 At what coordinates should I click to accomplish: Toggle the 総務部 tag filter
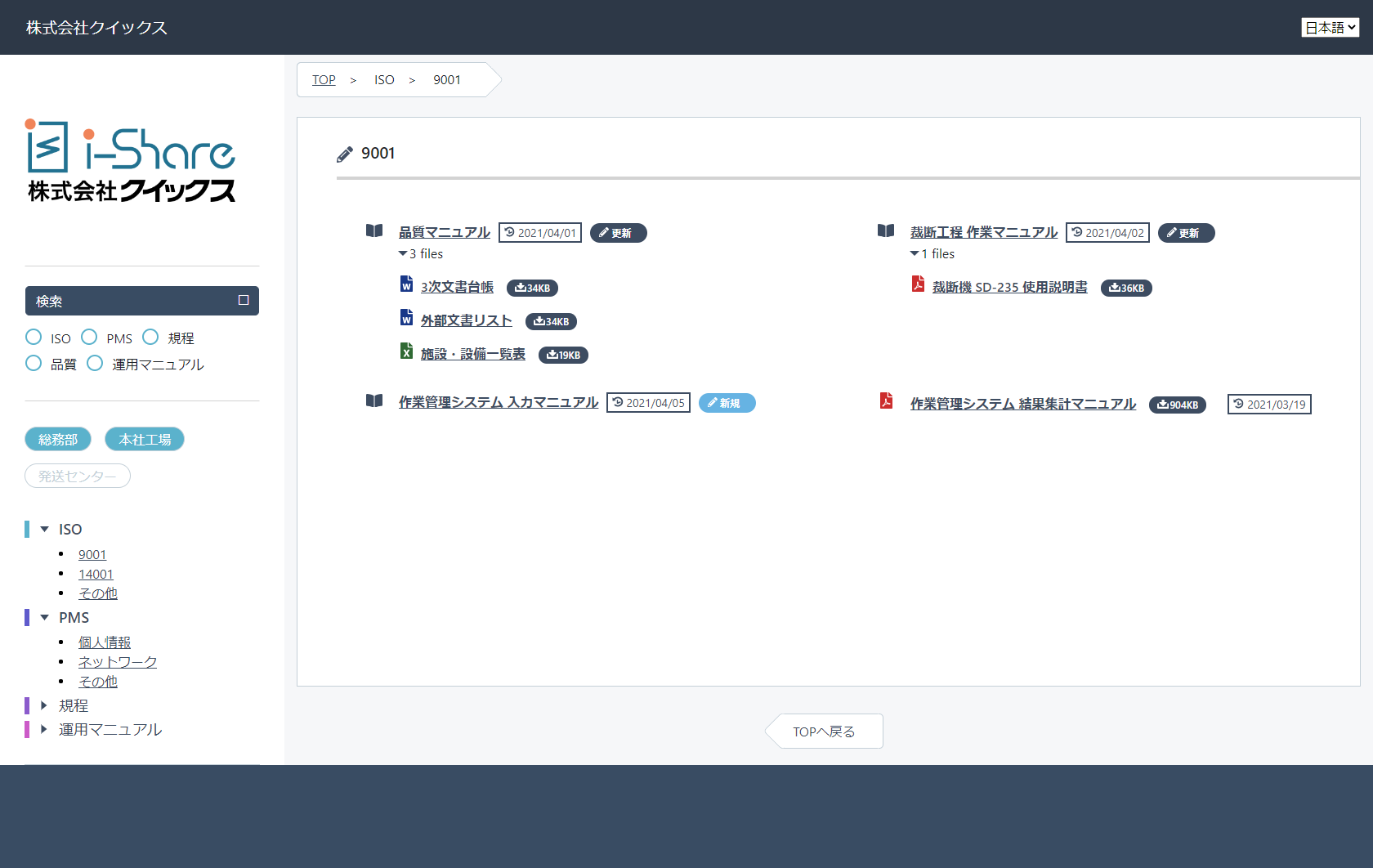click(x=58, y=440)
